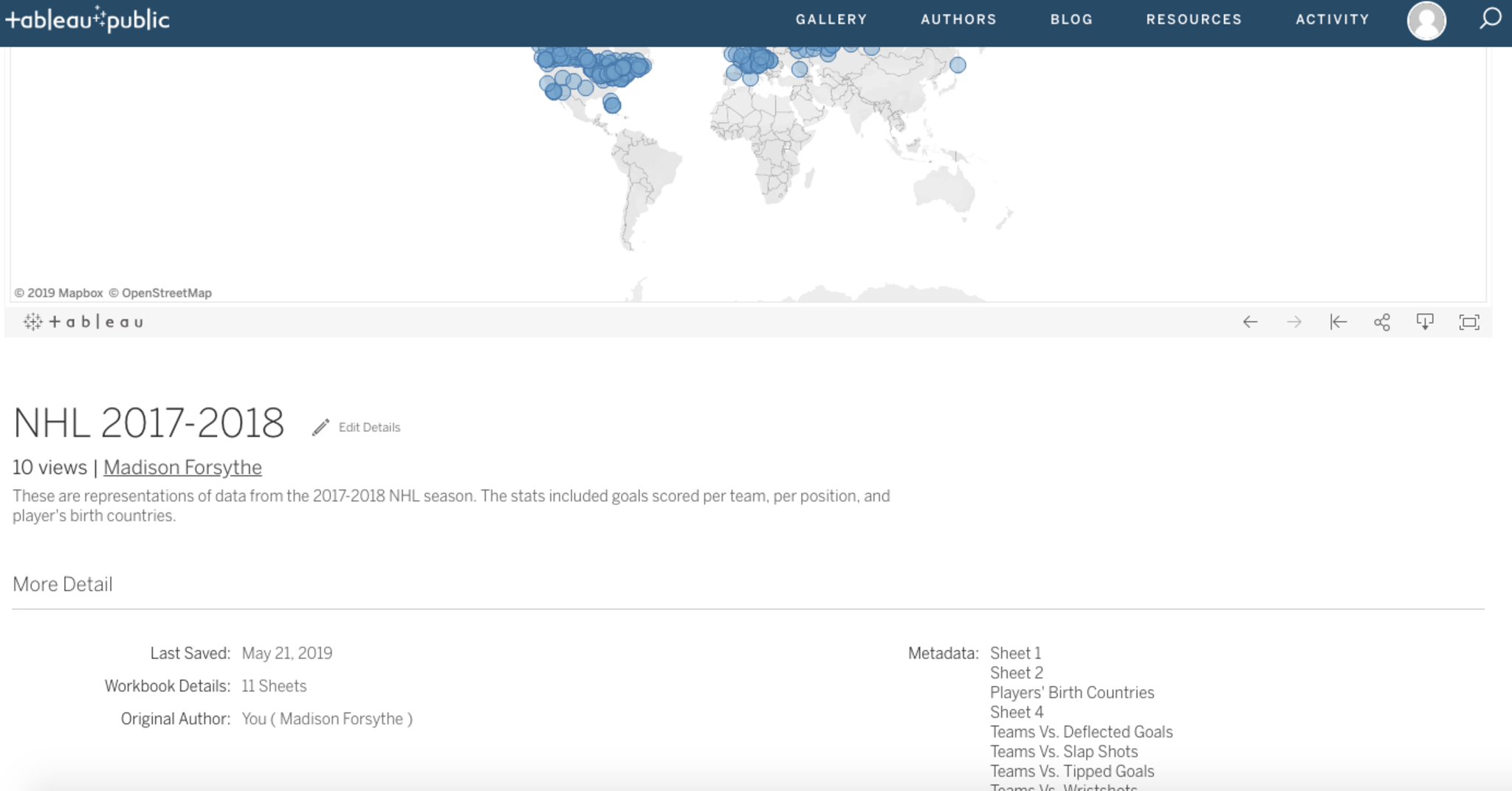1512x791 pixels.
Task: Open the Gallery menu item
Action: pos(831,19)
